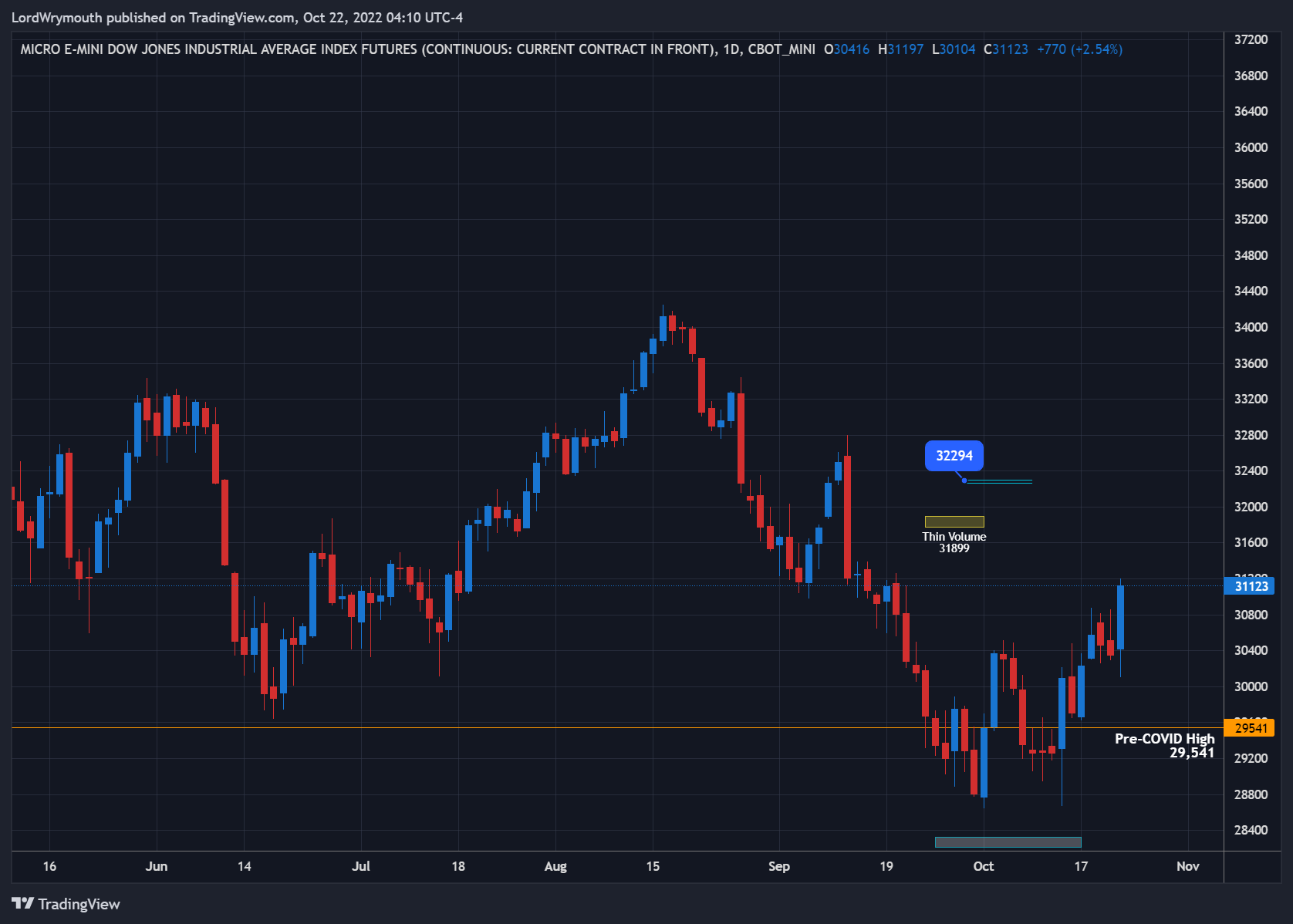The height and width of the screenshot is (924, 1293).
Task: Click the Nov label on time axis
Action: click(x=1188, y=866)
